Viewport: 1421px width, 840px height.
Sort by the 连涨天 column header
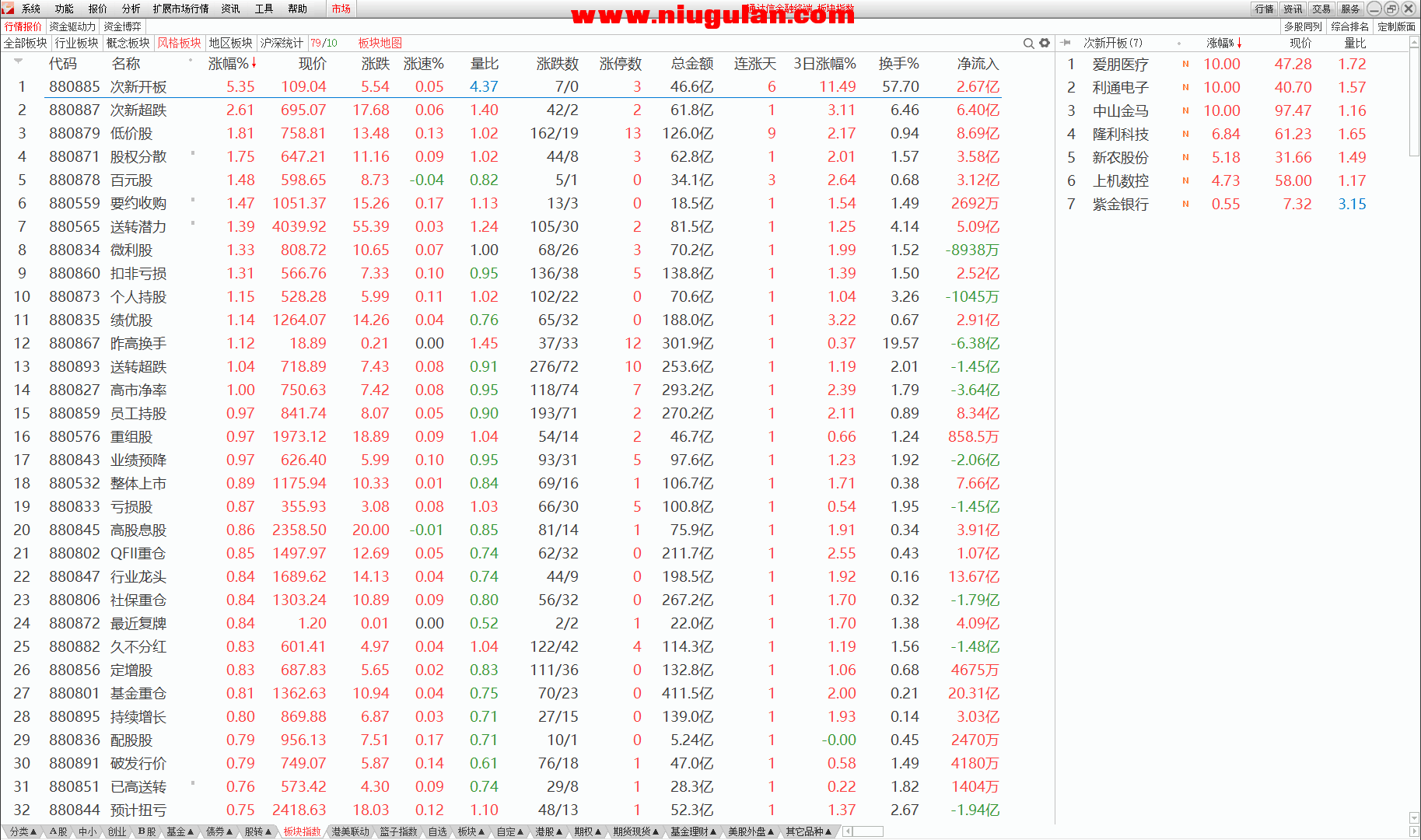[x=755, y=64]
